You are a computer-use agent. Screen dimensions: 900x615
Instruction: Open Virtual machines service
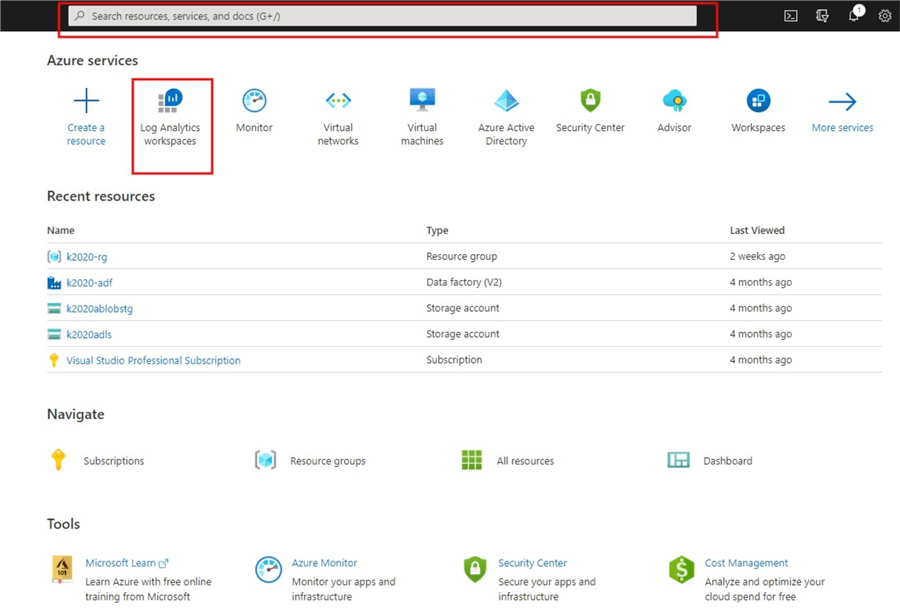pyautogui.click(x=422, y=118)
